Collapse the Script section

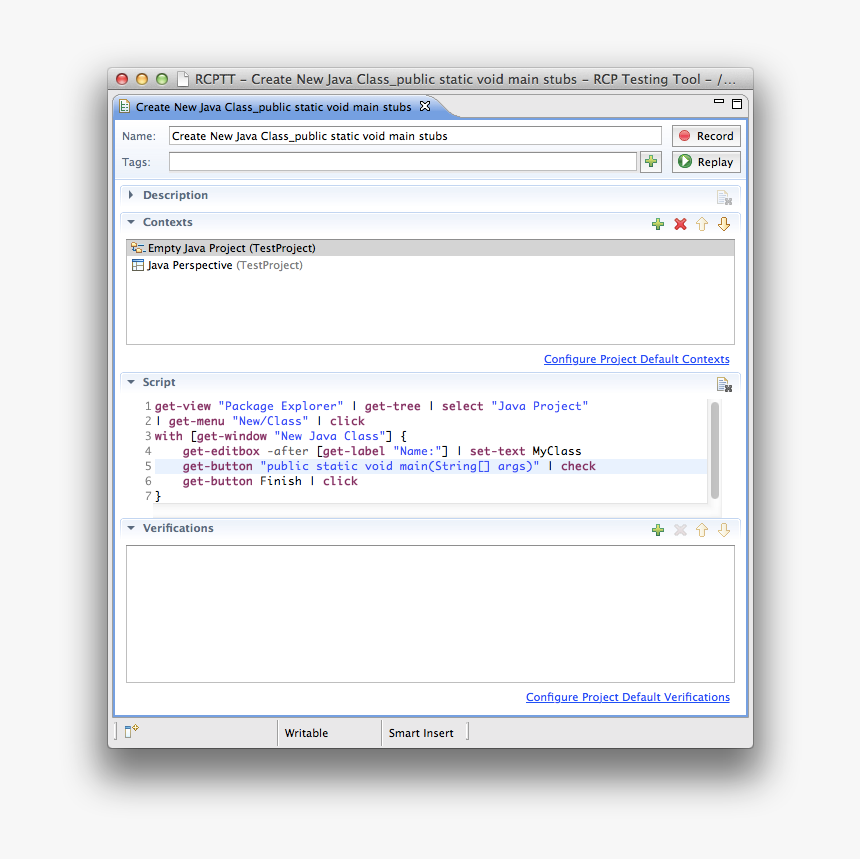[x=131, y=382]
